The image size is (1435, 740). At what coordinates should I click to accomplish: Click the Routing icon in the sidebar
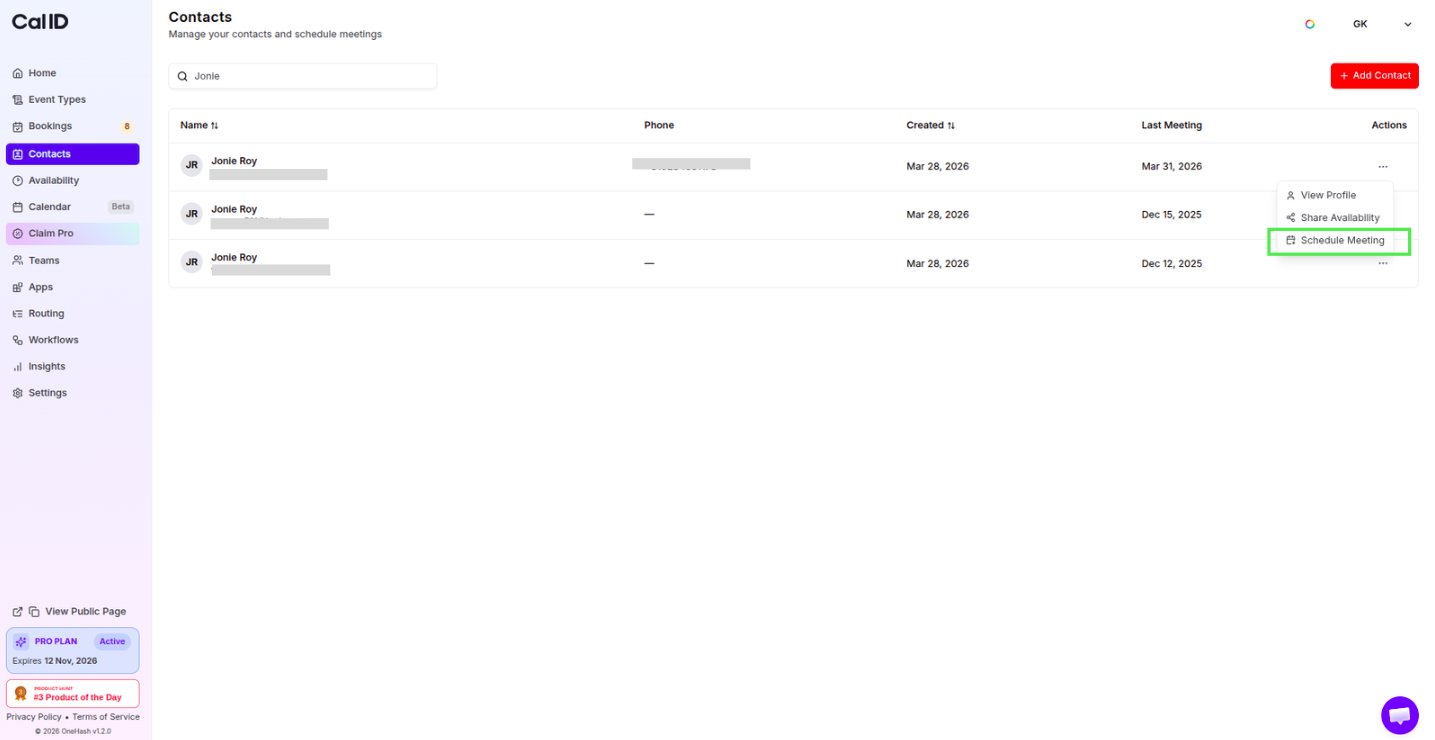coord(18,314)
